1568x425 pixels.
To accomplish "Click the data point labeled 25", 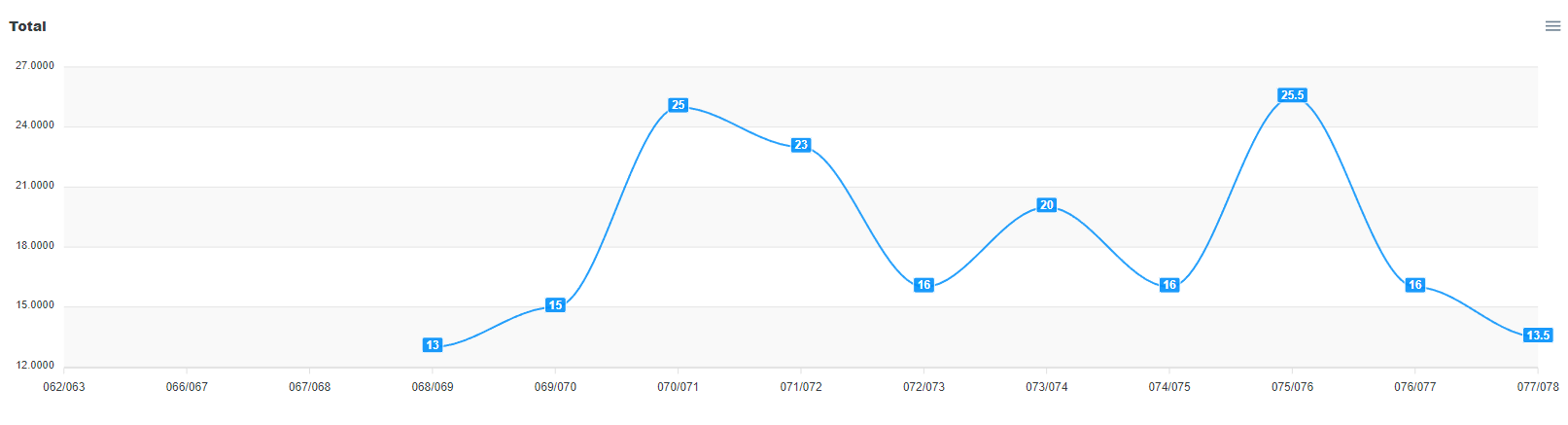I will point(678,105).
